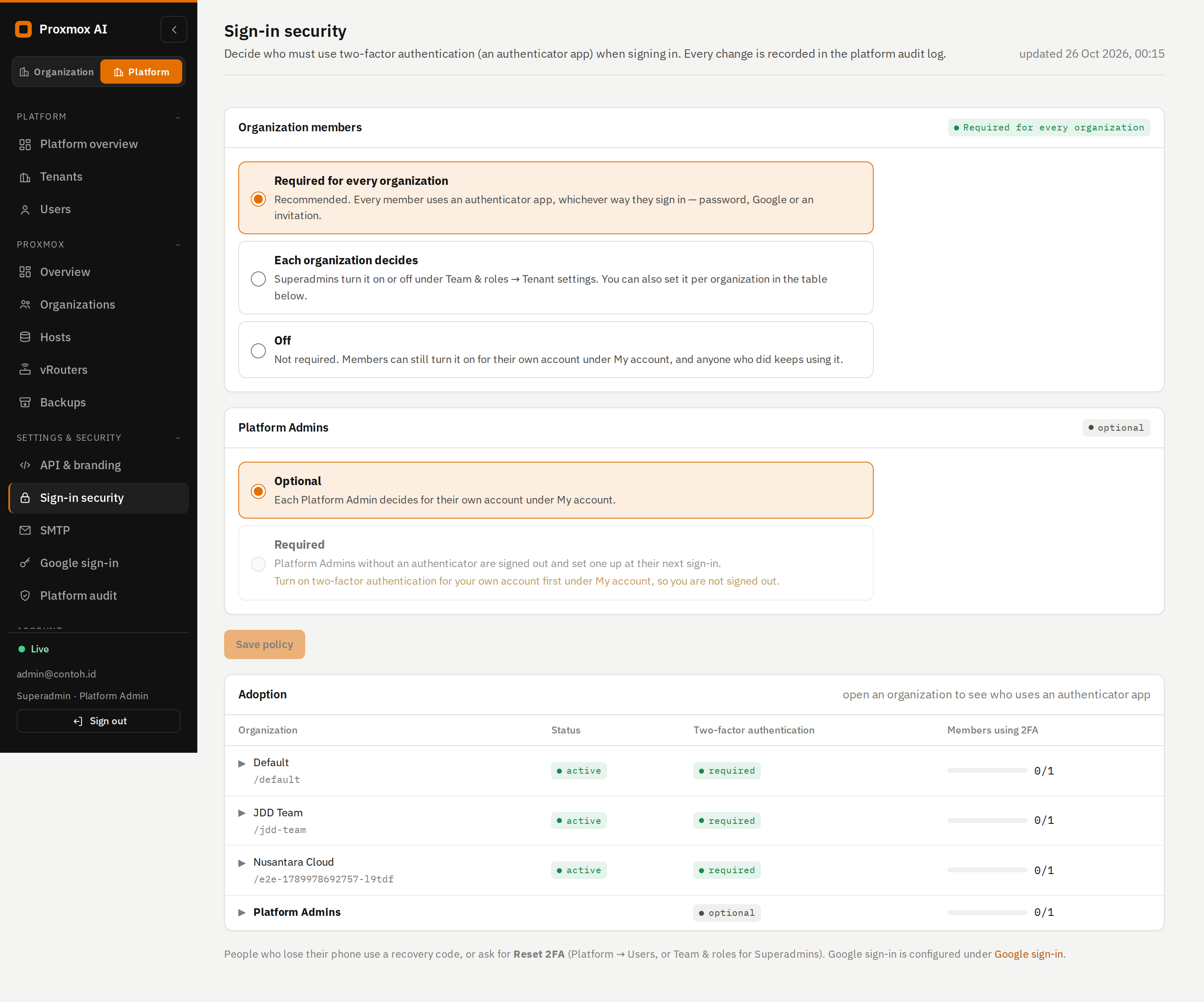Click the Tenants building icon
This screenshot has width=1204, height=1002.
25,177
